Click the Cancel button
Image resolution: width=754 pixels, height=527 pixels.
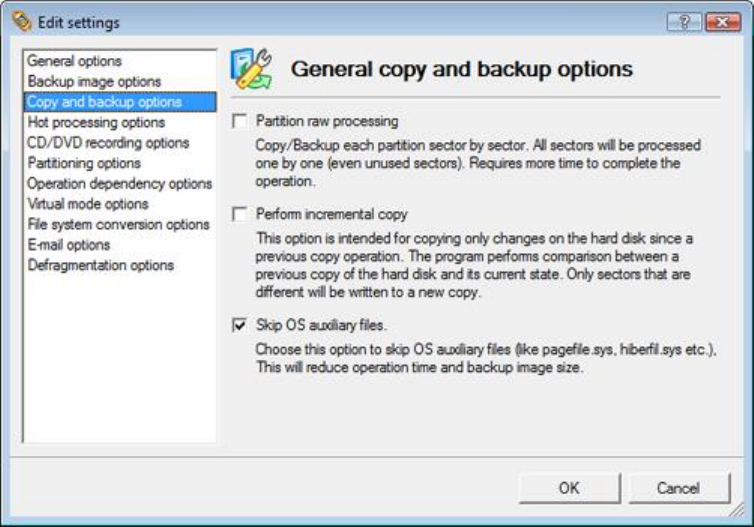click(x=679, y=488)
